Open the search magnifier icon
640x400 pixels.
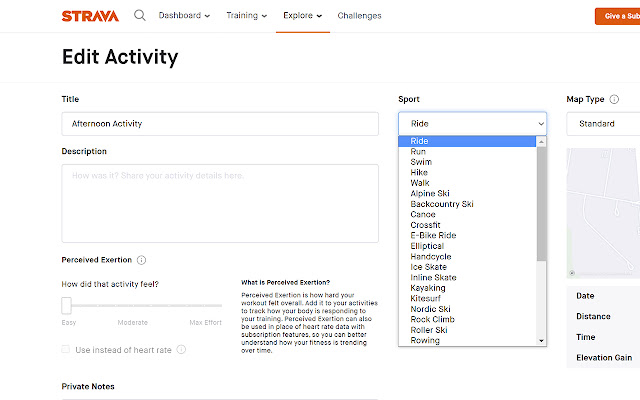coord(140,16)
